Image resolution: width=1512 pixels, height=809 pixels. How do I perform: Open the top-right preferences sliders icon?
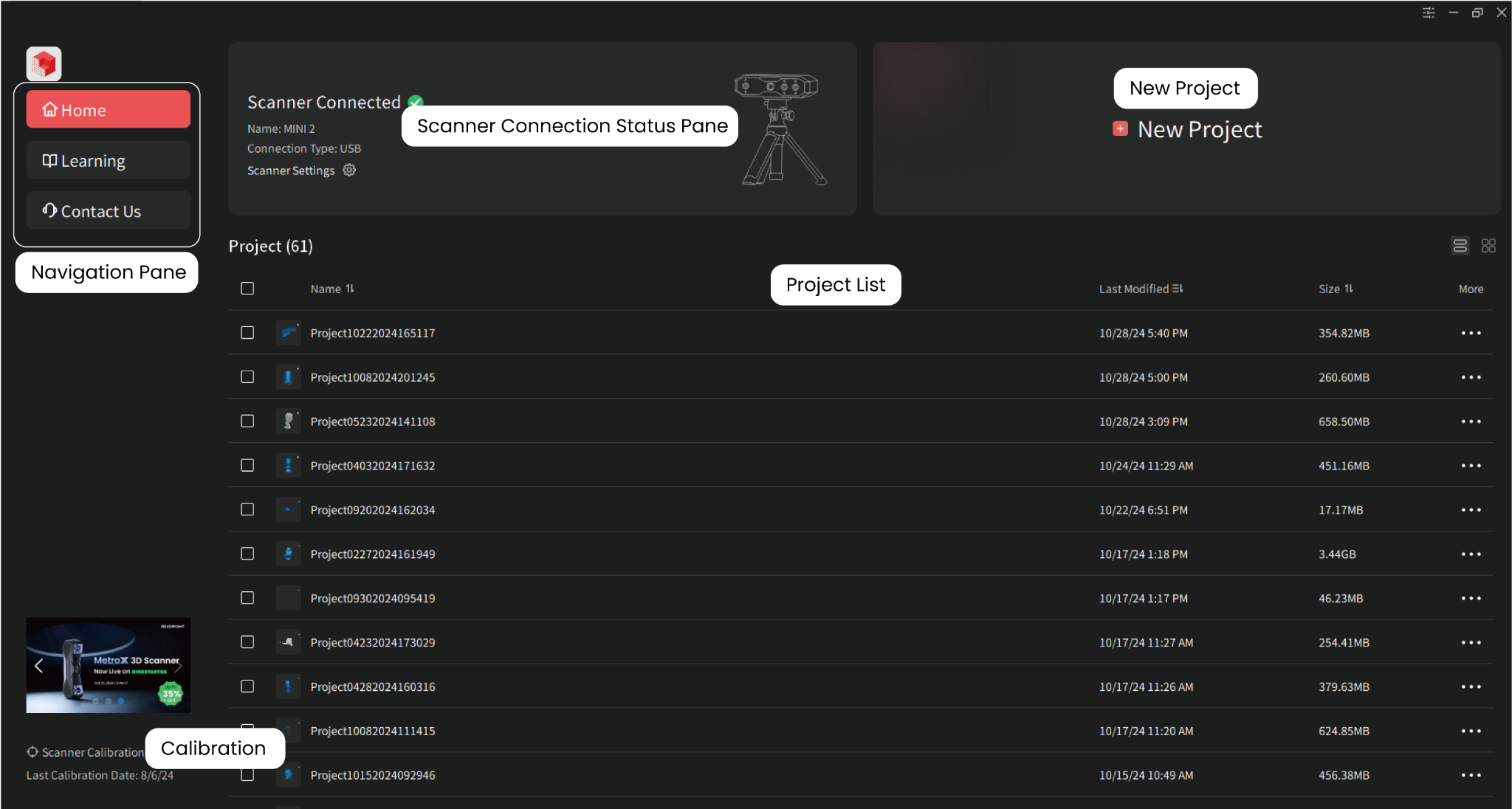tap(1429, 13)
